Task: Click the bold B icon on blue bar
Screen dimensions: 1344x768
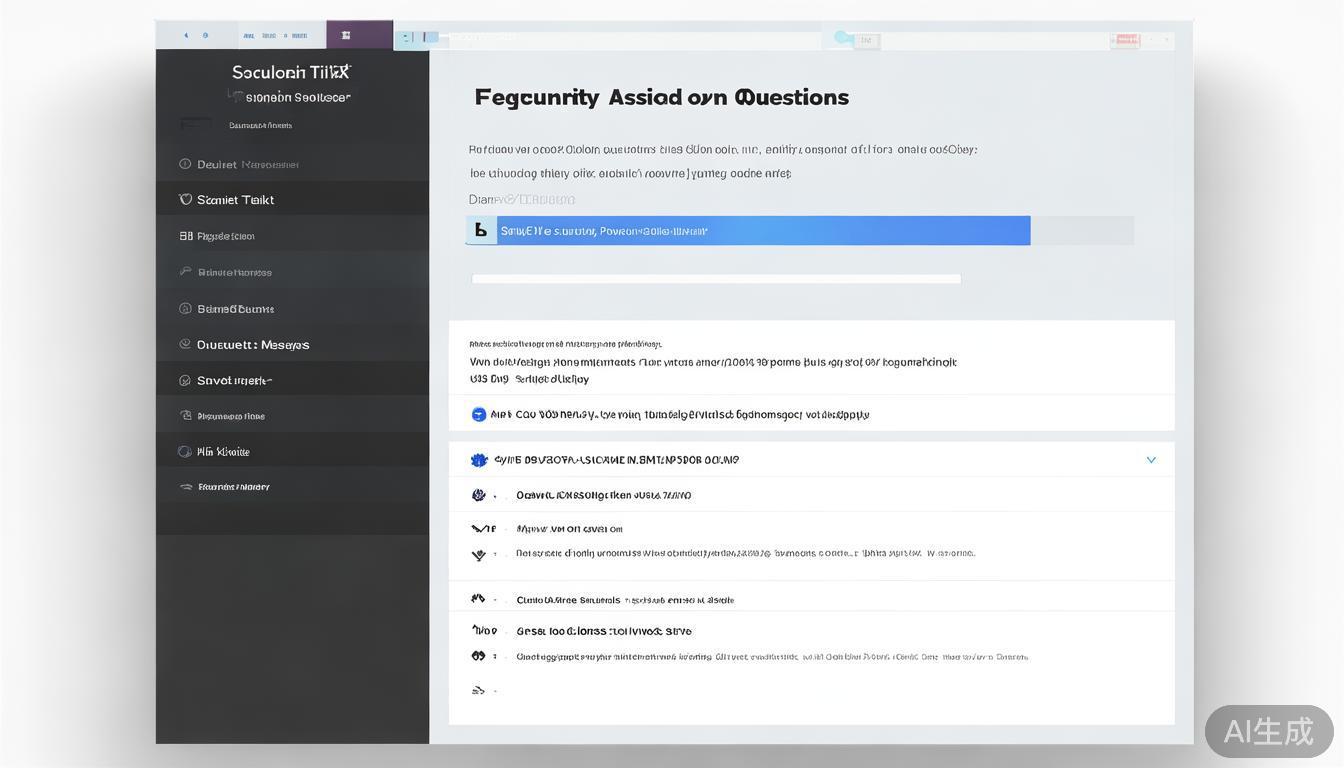Action: [481, 230]
